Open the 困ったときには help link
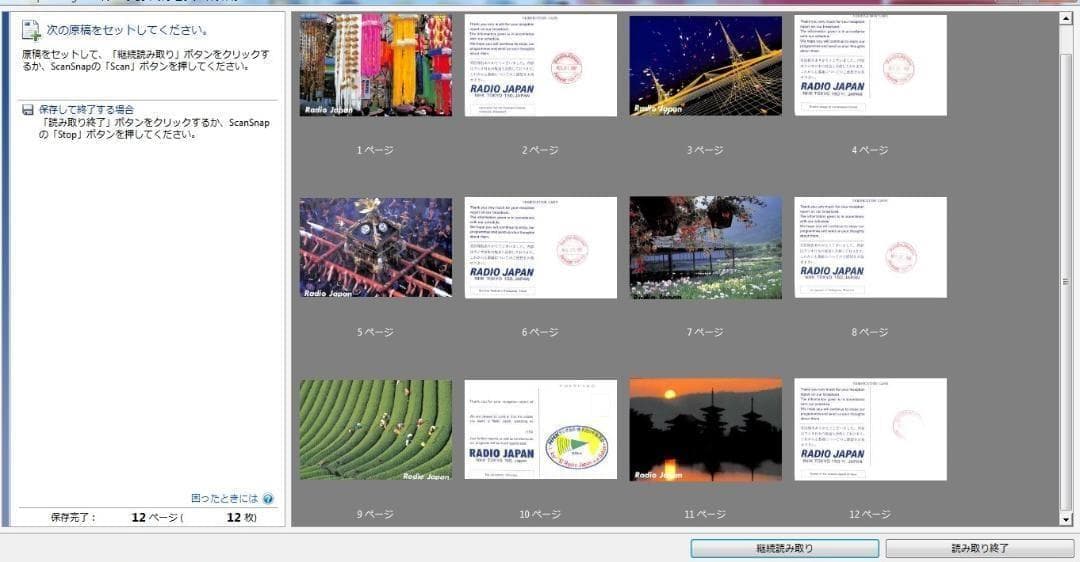 pyautogui.click(x=225, y=498)
